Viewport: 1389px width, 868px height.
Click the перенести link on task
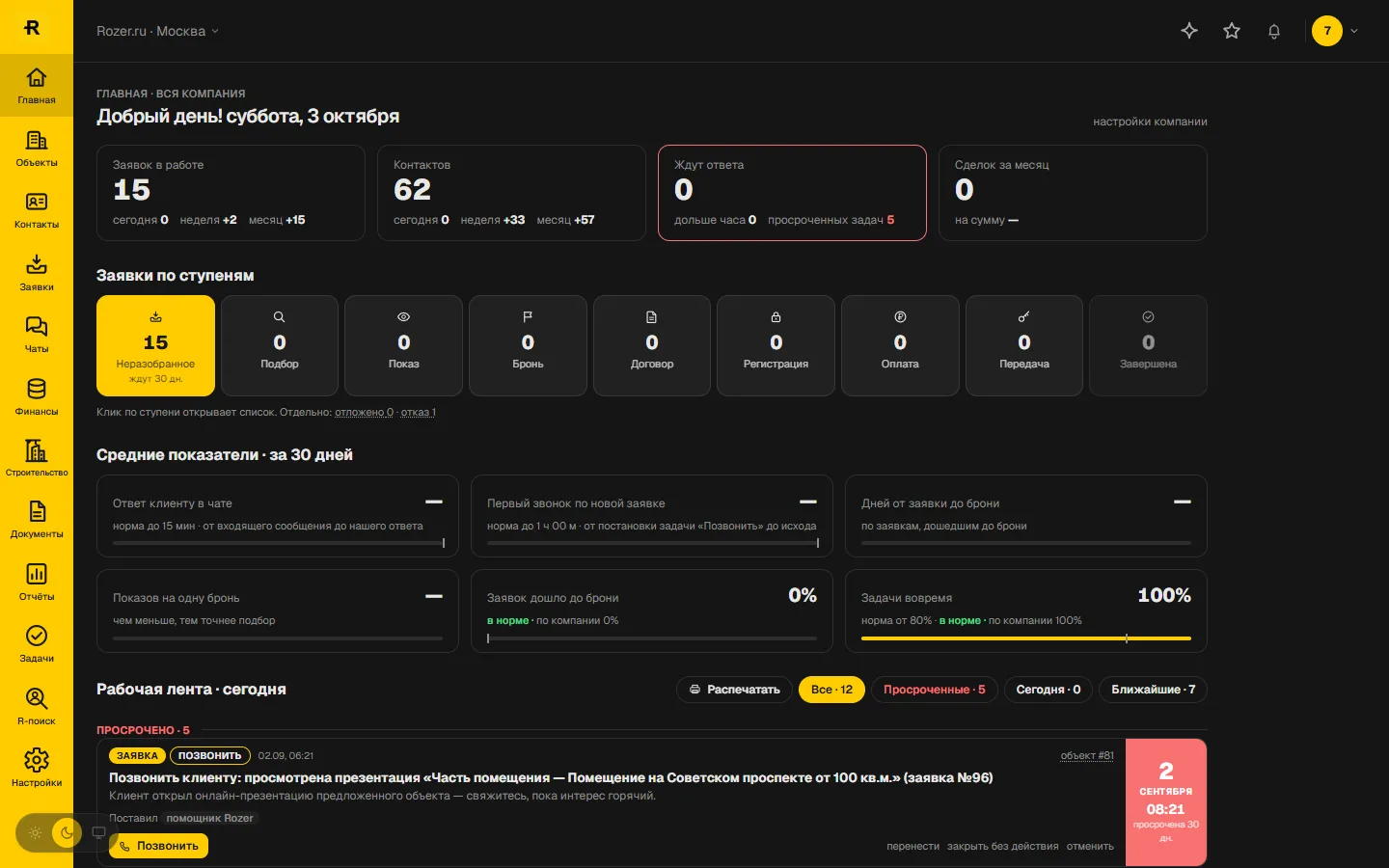coord(912,846)
